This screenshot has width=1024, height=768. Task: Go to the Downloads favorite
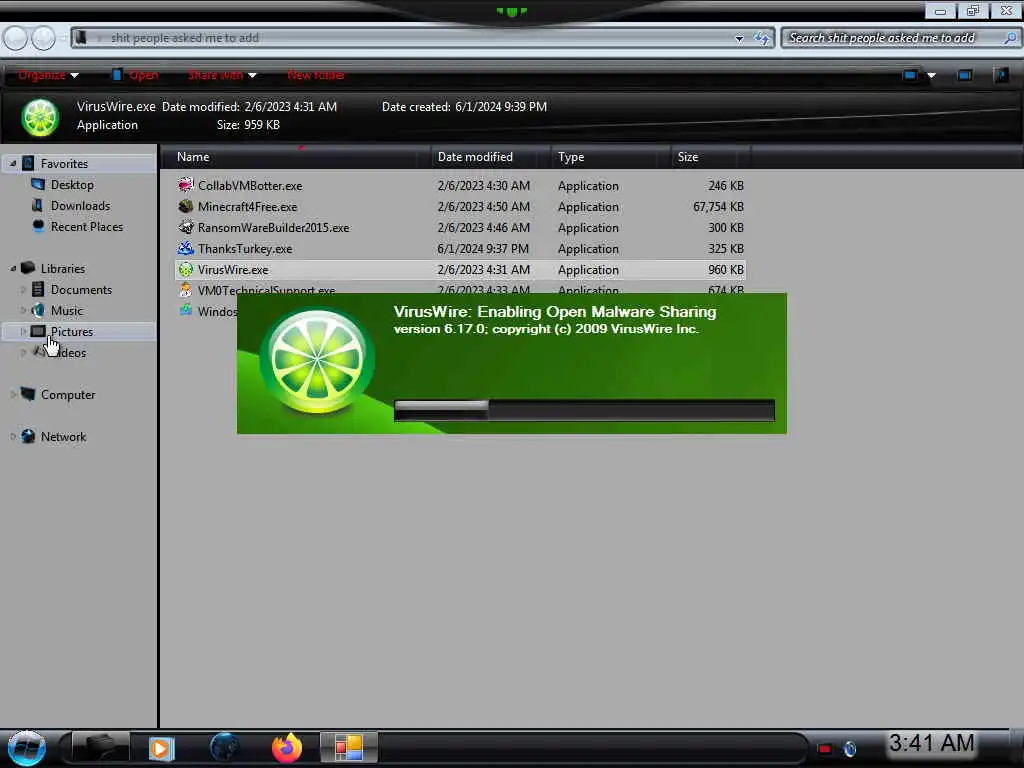80,206
